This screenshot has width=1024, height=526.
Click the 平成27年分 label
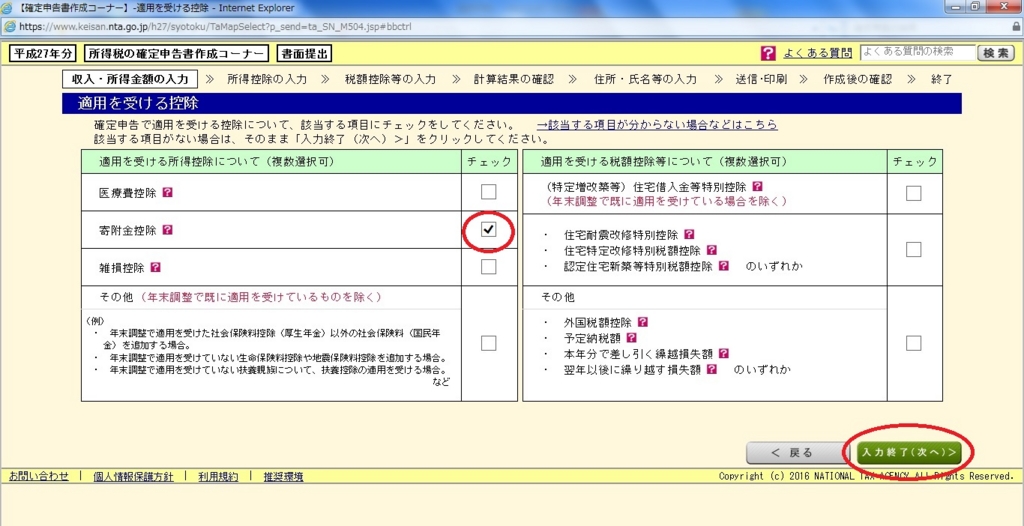[42, 54]
